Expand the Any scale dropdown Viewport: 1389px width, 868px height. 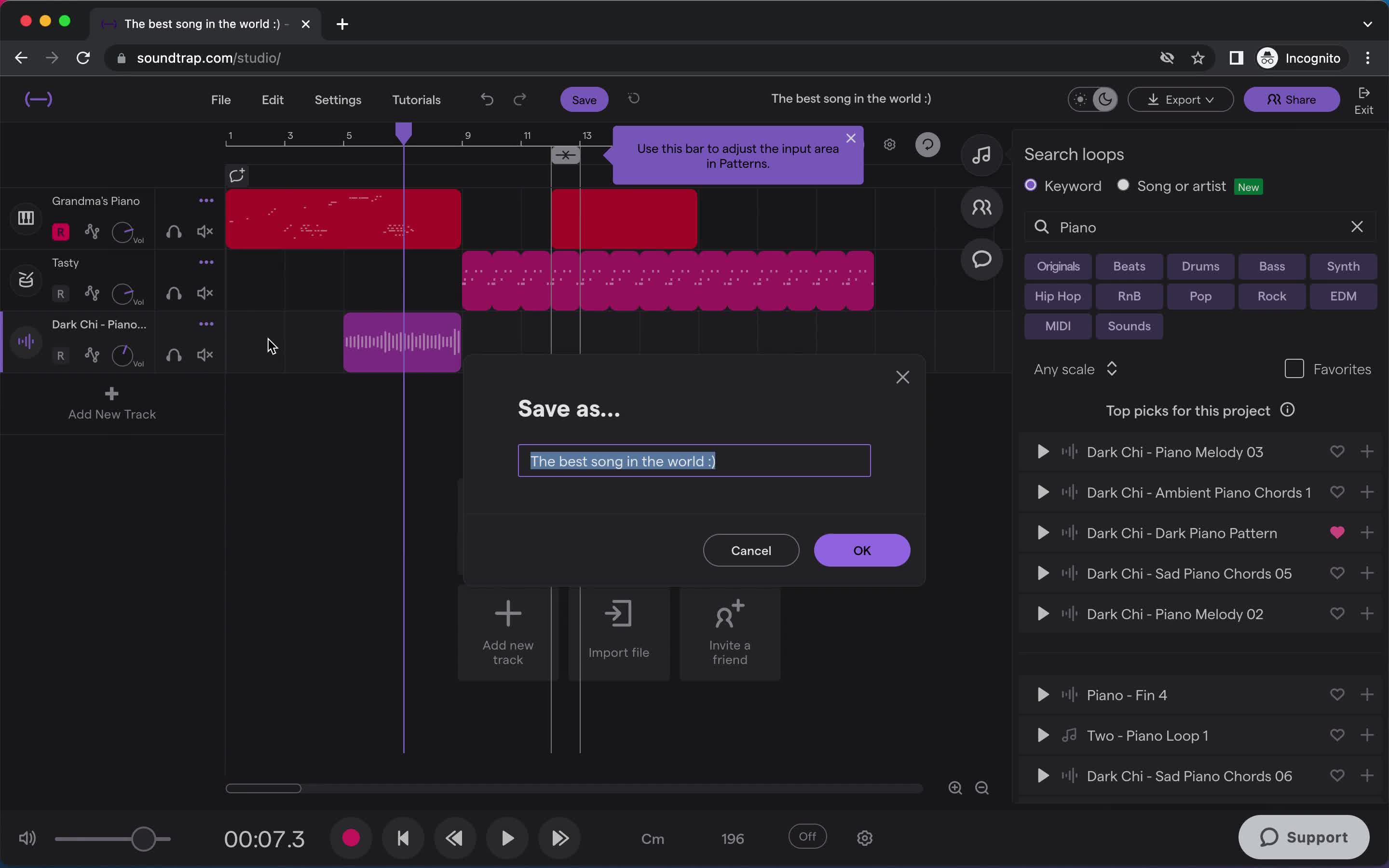pyautogui.click(x=1075, y=369)
